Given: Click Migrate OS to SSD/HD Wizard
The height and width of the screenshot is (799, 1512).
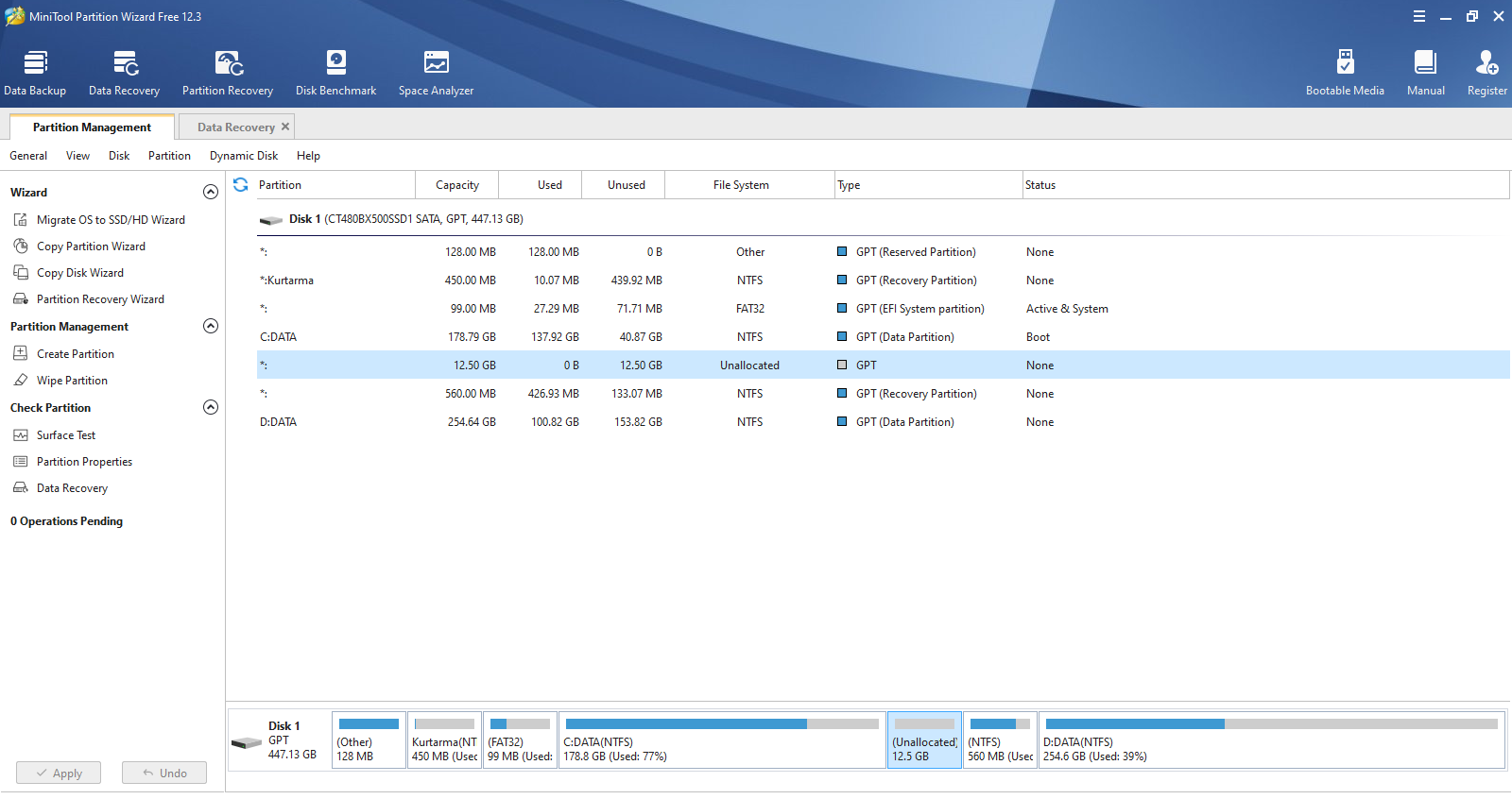Looking at the screenshot, I should [x=111, y=220].
